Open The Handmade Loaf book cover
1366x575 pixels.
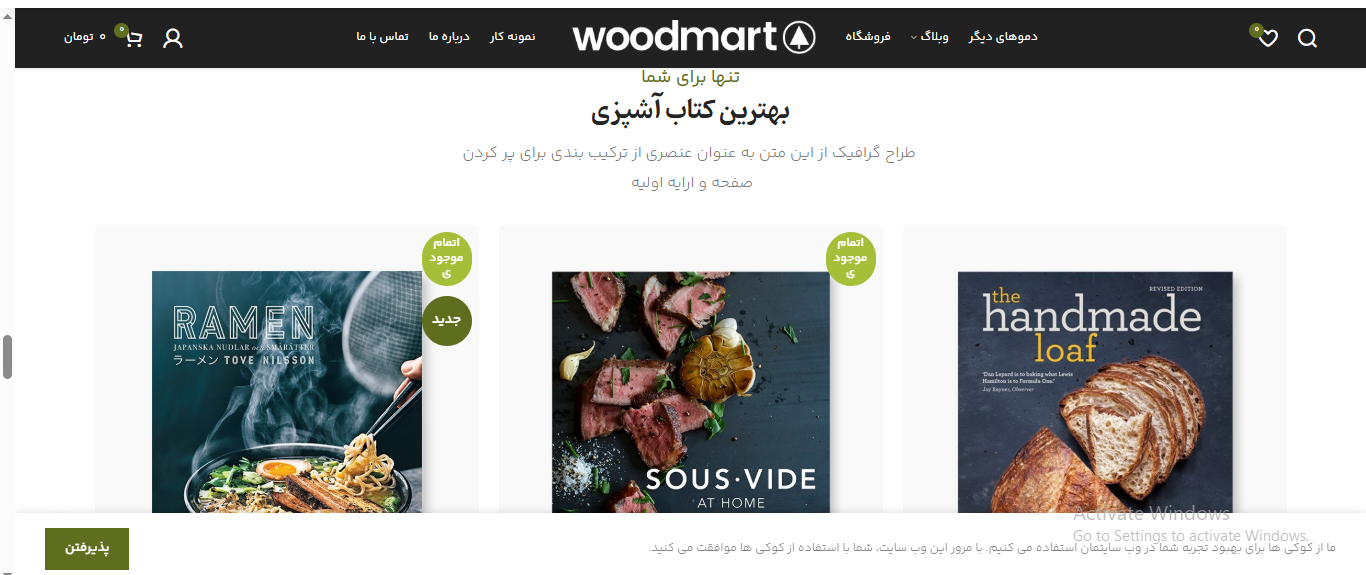pyautogui.click(x=1095, y=392)
